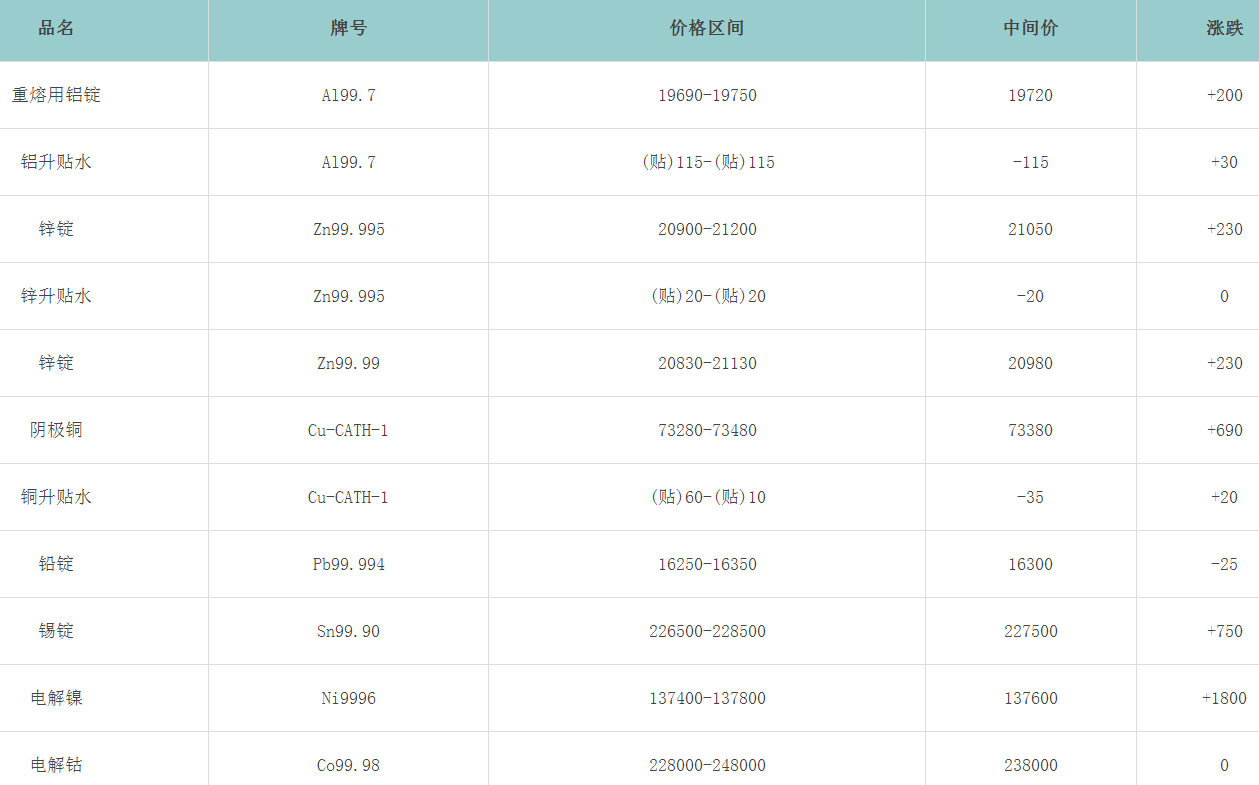Click price range 73280-73480
Viewport: 1259px width, 785px height.
click(707, 430)
